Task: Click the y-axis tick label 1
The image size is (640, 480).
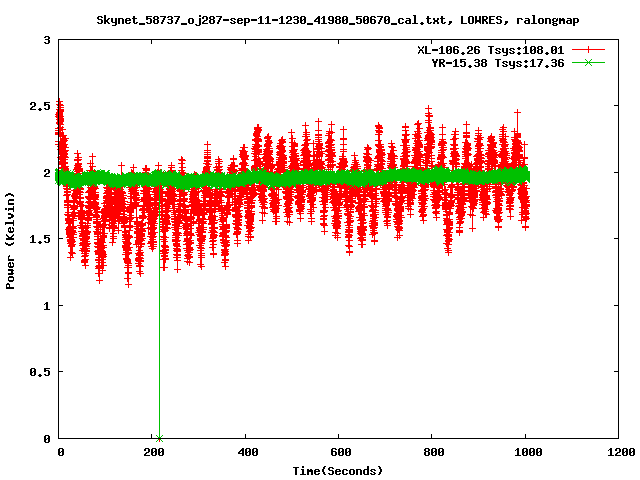Action: (47, 305)
